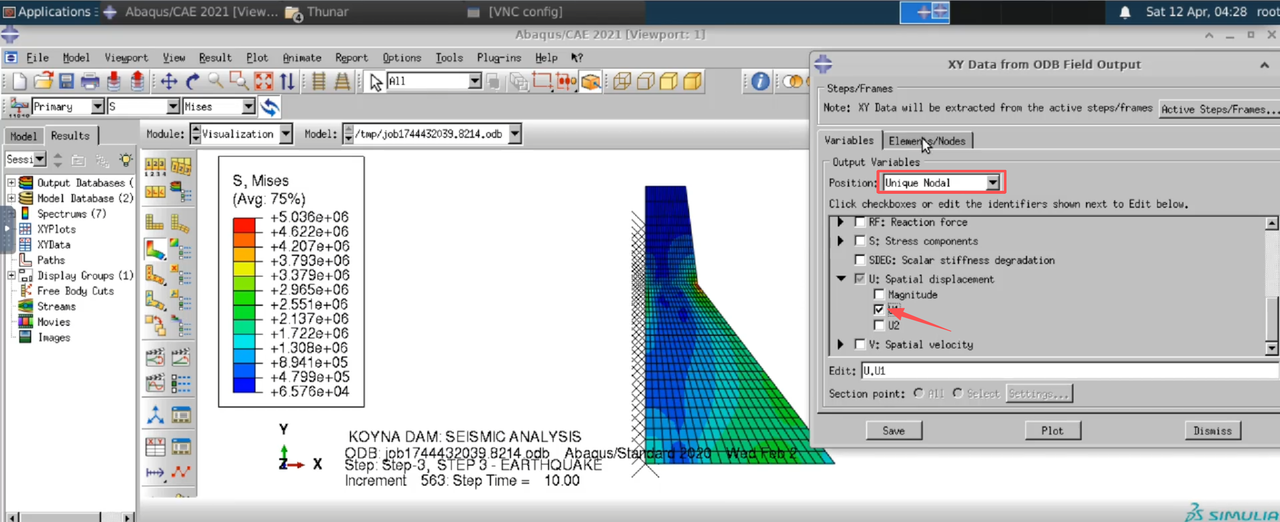This screenshot has height=522, width=1280.
Task: Click the Save button in dialog
Action: click(894, 430)
